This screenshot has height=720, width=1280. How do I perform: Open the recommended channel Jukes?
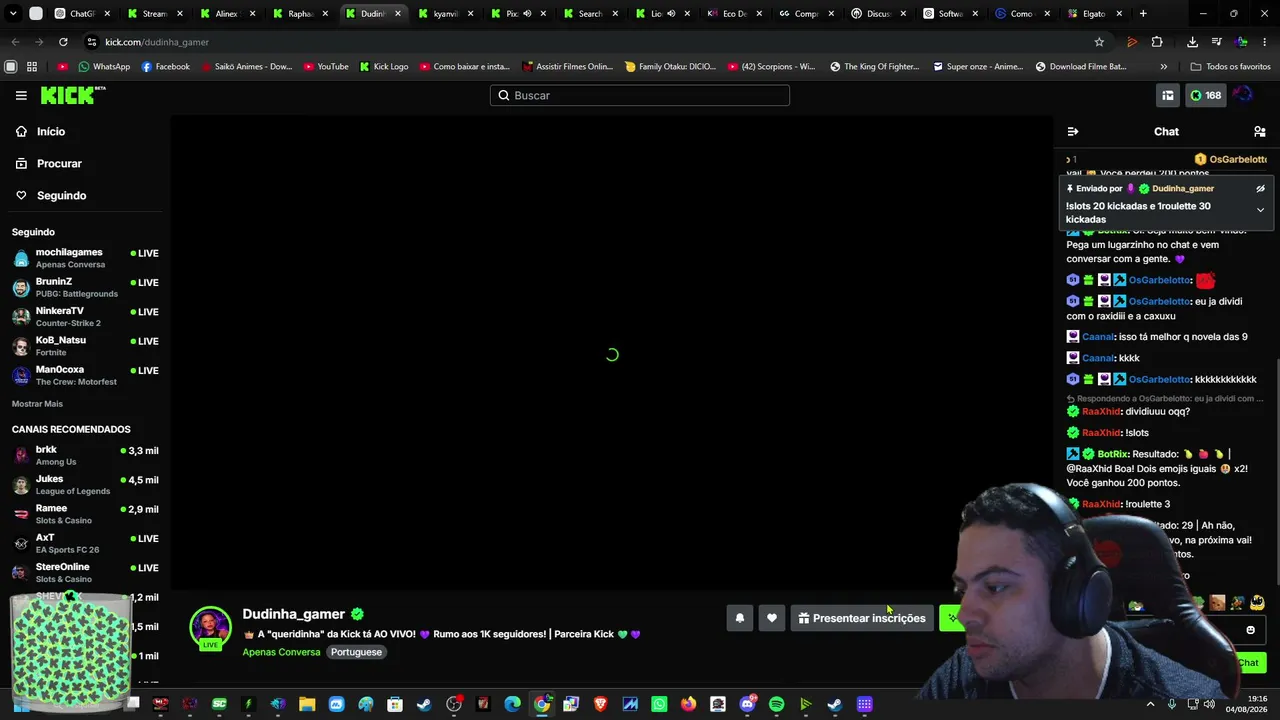[85, 484]
